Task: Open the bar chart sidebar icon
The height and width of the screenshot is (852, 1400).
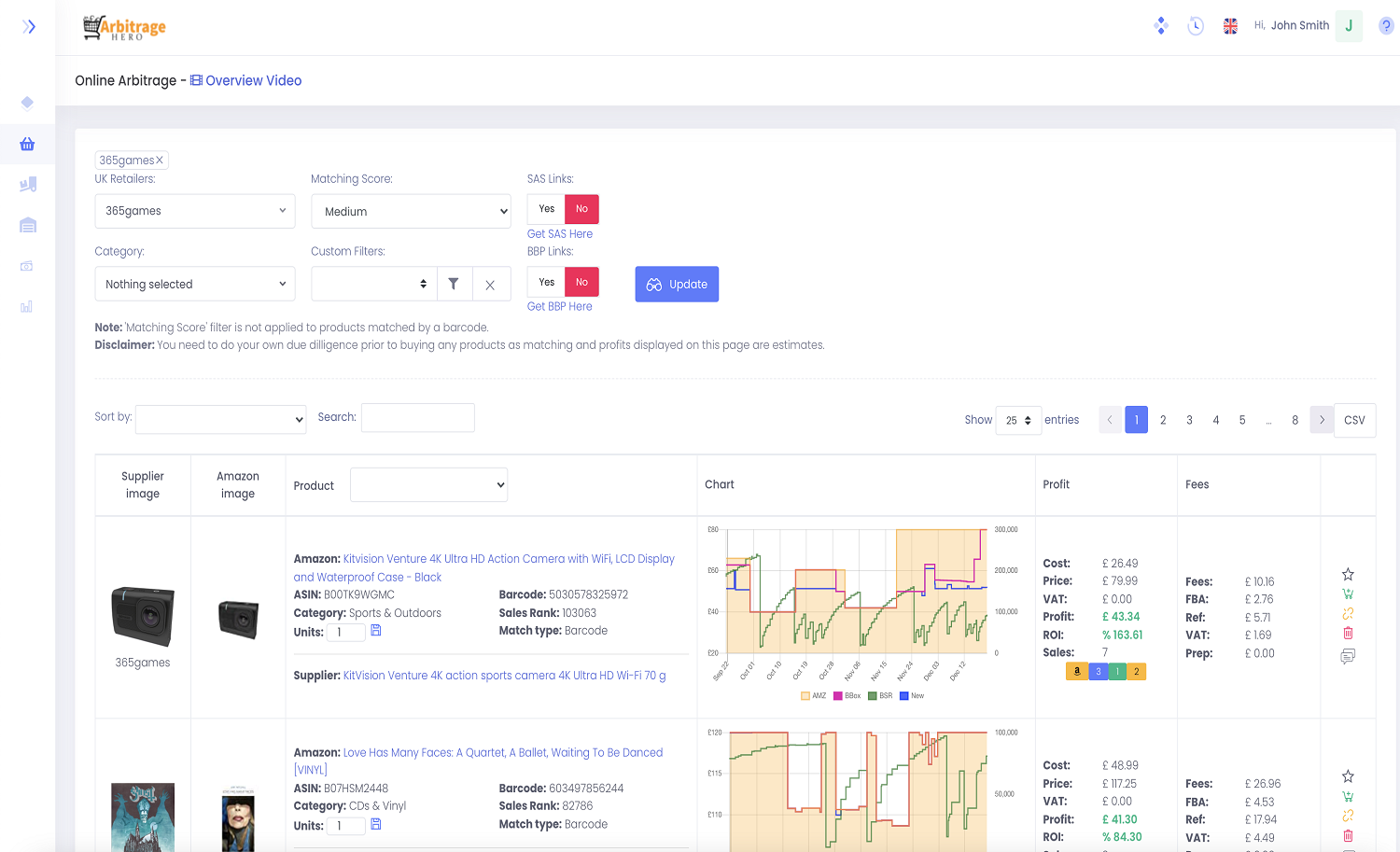Action: [27, 306]
